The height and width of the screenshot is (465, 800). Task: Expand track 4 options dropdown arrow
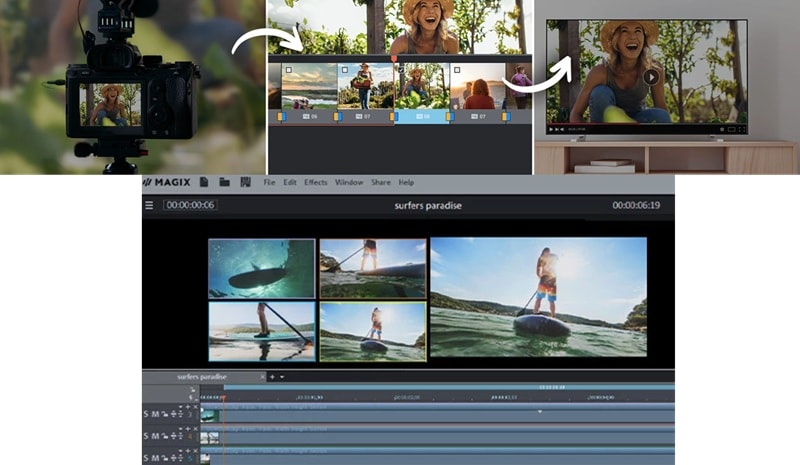181,429
